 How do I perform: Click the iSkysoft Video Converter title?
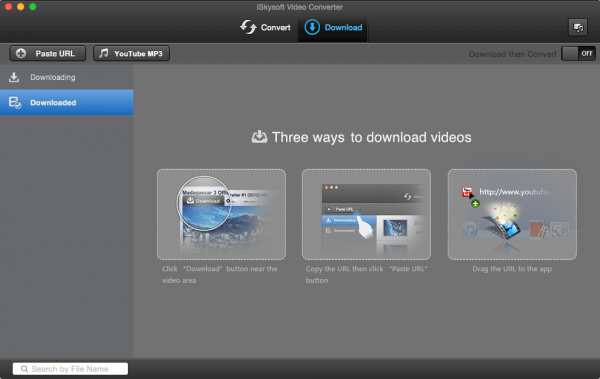coord(300,7)
